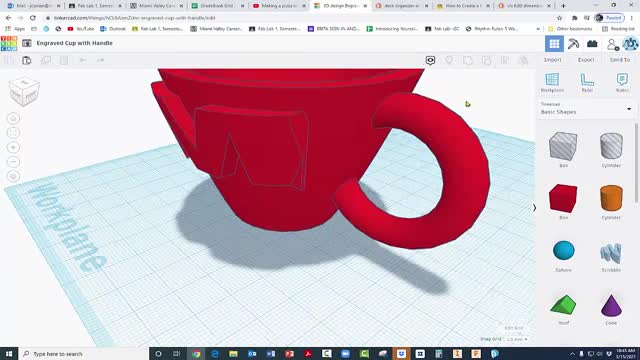Click the Import button
Viewport: 640px width, 360px height.
(553, 60)
